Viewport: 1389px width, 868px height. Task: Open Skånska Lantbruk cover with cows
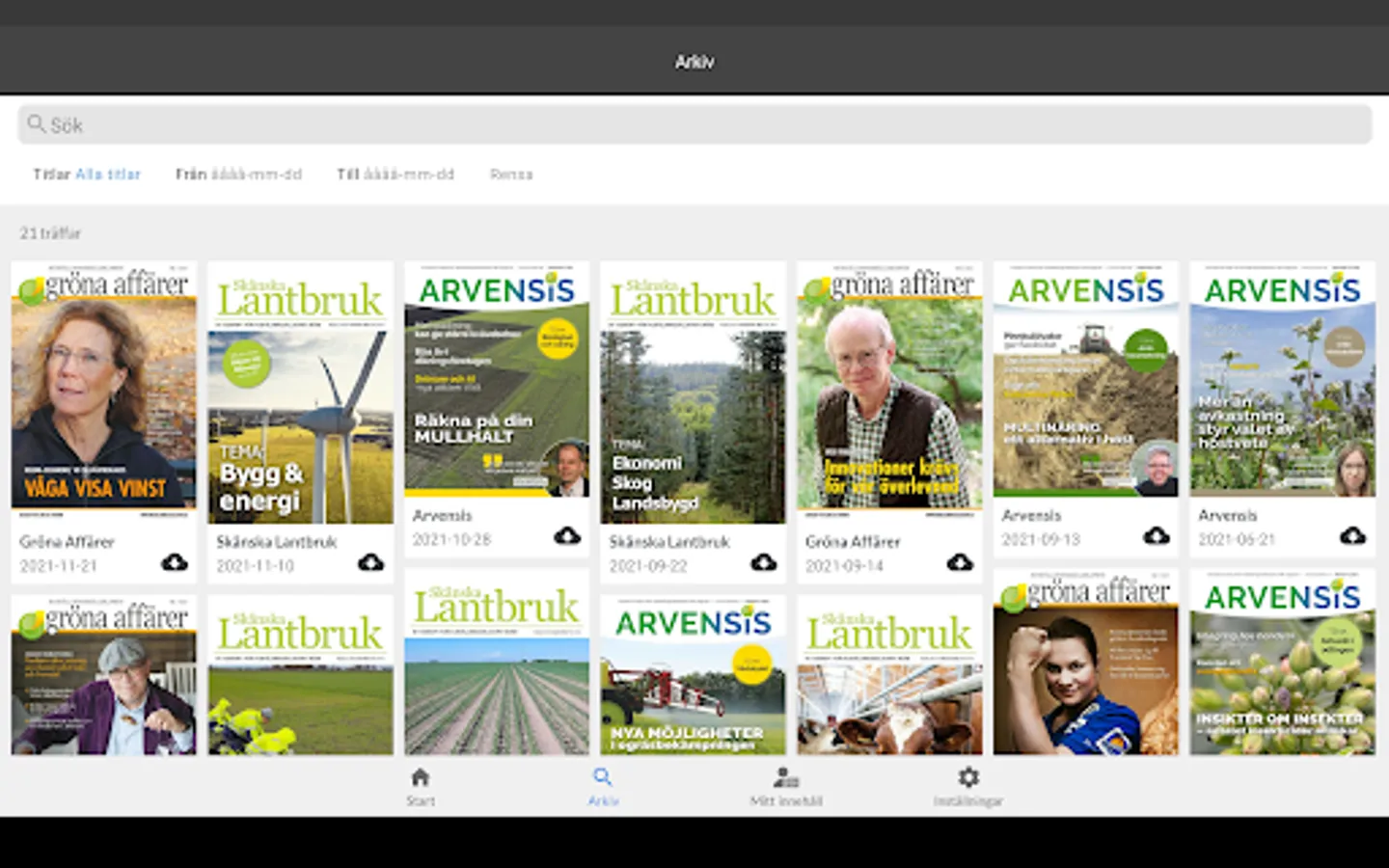889,675
